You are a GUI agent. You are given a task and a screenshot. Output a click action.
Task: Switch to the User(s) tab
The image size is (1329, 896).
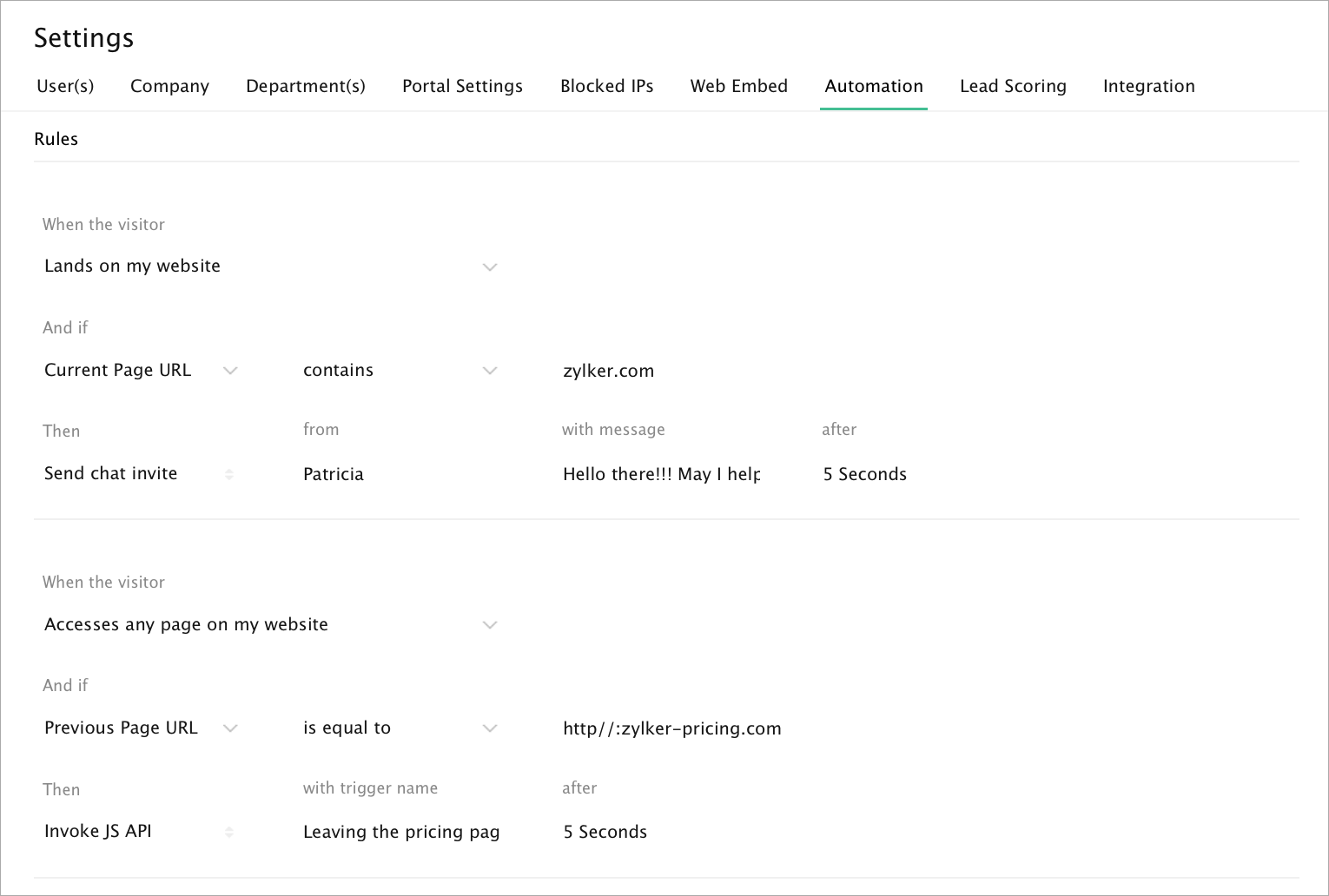coord(65,86)
